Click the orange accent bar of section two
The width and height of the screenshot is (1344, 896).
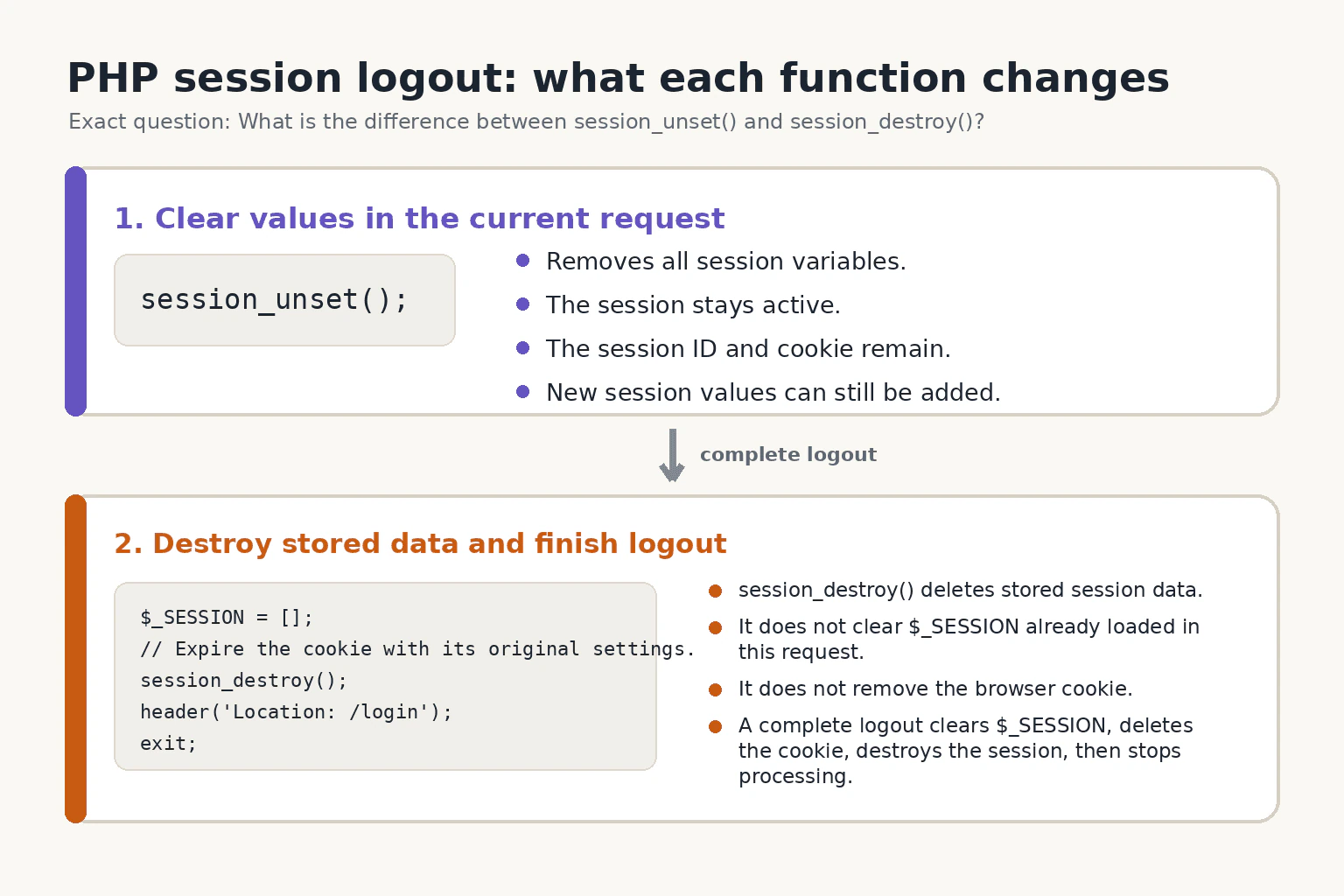[x=76, y=659]
